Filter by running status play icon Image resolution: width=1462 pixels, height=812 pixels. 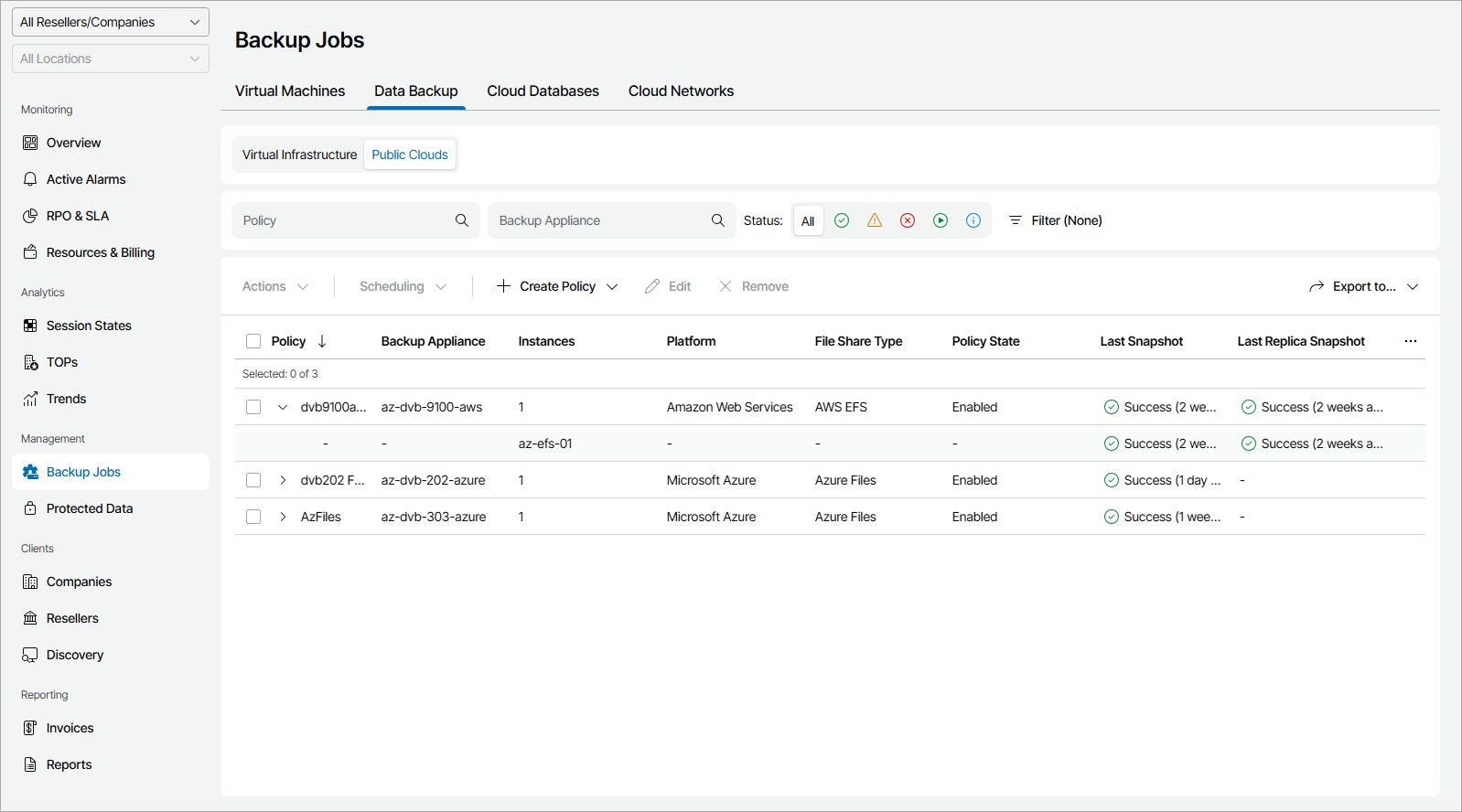[x=941, y=220]
